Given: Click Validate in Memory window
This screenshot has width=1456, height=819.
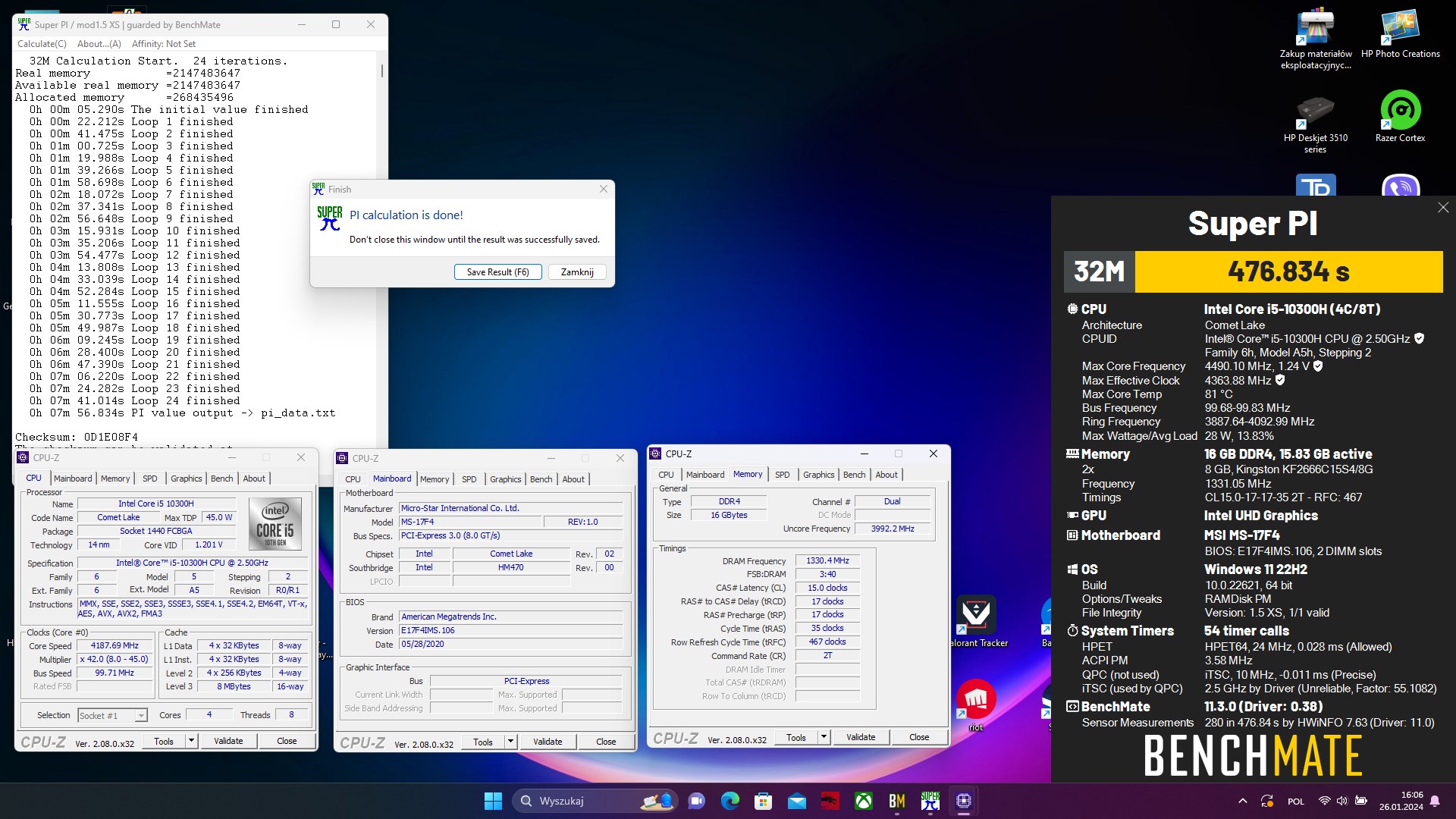Looking at the screenshot, I should click(861, 737).
